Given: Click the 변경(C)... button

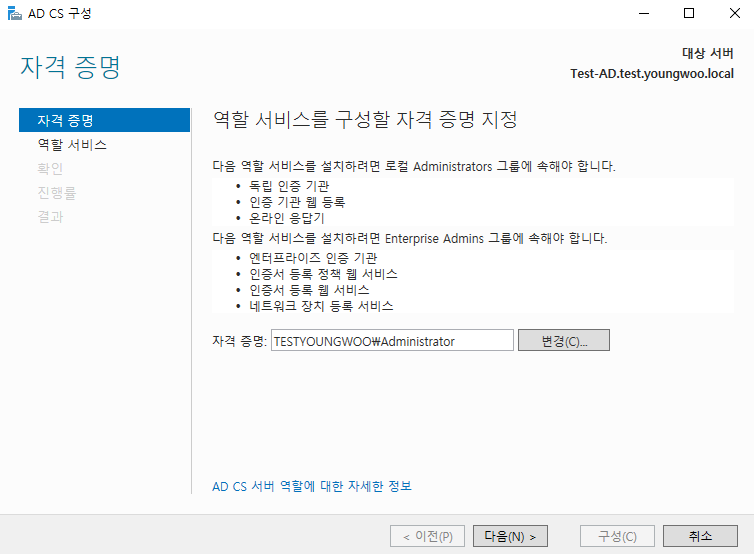Looking at the screenshot, I should coord(564,340).
